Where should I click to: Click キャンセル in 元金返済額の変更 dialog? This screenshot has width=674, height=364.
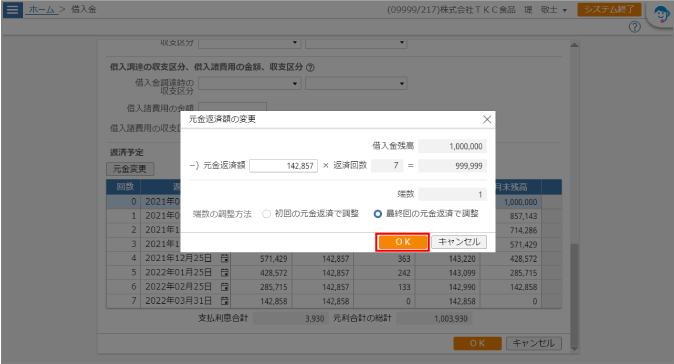(459, 242)
